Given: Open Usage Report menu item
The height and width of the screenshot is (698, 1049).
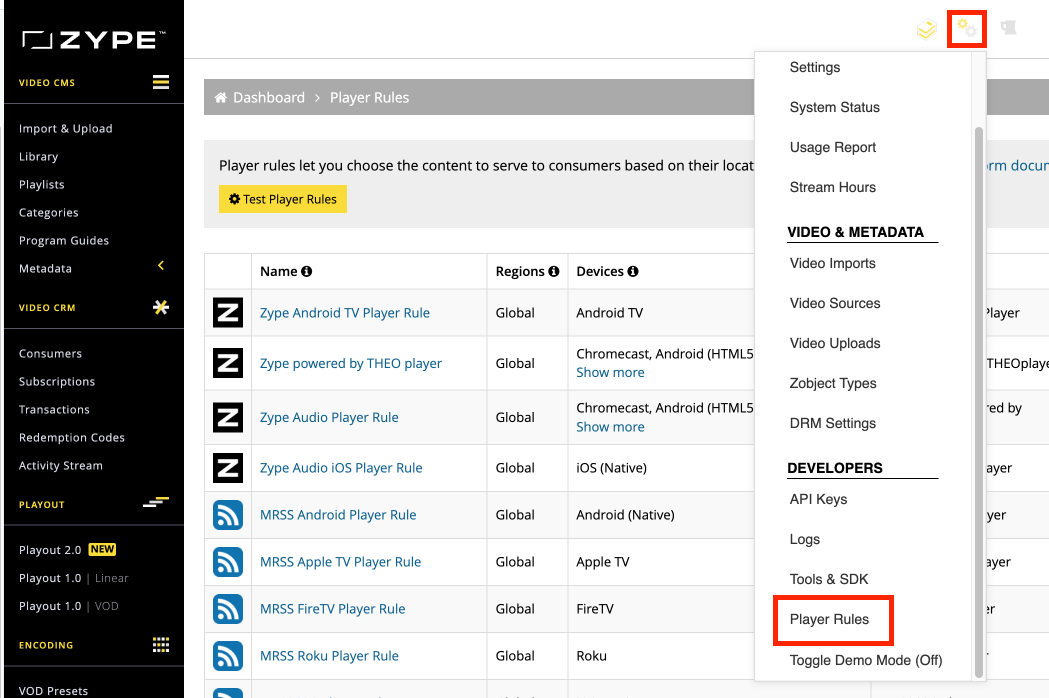Looking at the screenshot, I should click(x=832, y=147).
